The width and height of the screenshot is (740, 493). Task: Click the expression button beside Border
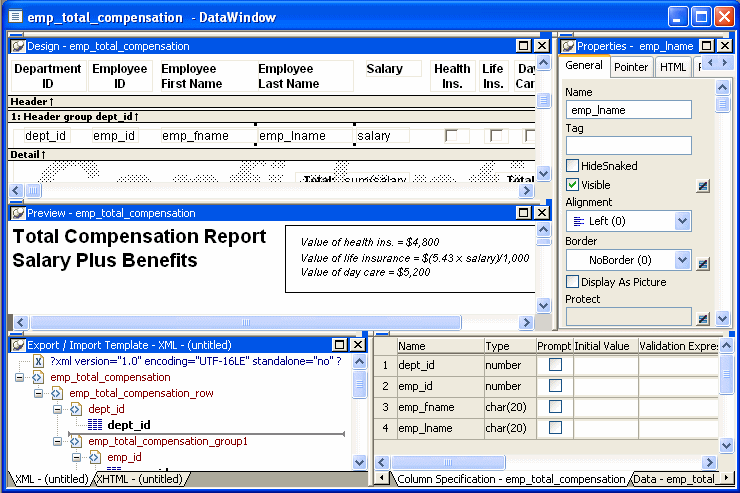point(703,262)
